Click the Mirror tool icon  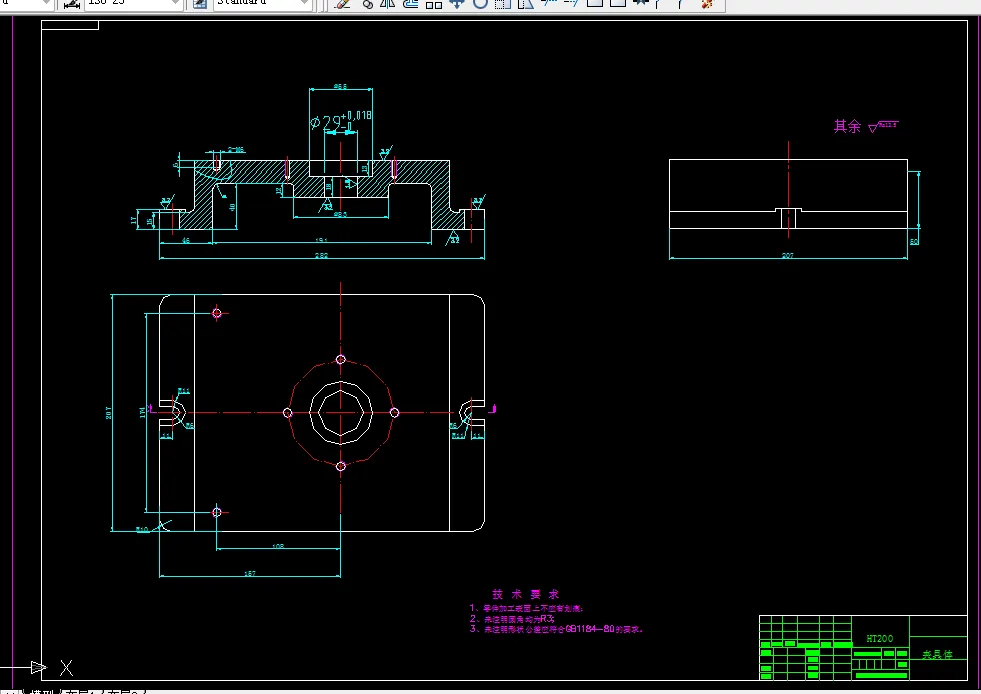click(387, 4)
